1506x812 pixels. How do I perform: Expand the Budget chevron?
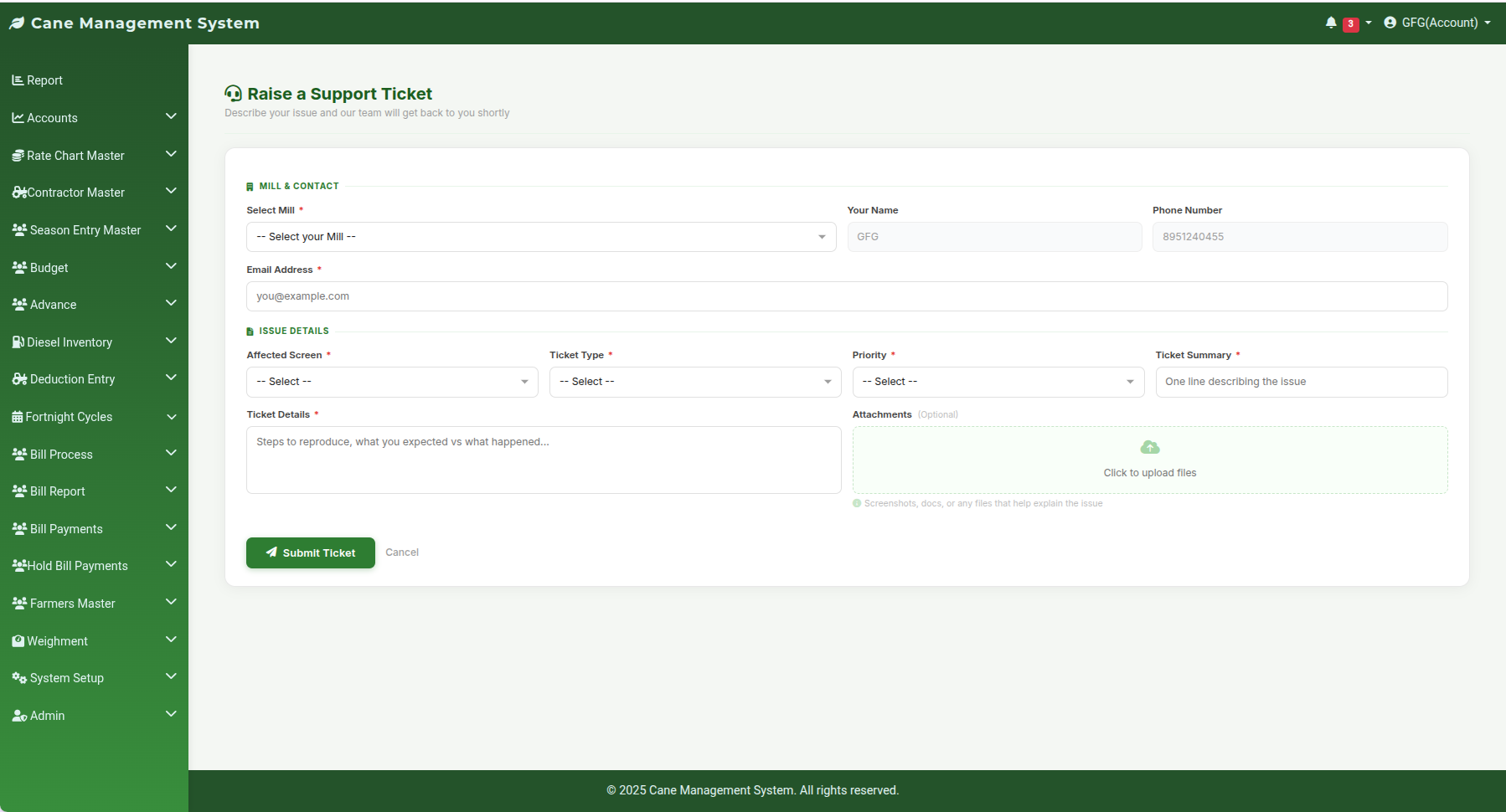[x=171, y=266]
